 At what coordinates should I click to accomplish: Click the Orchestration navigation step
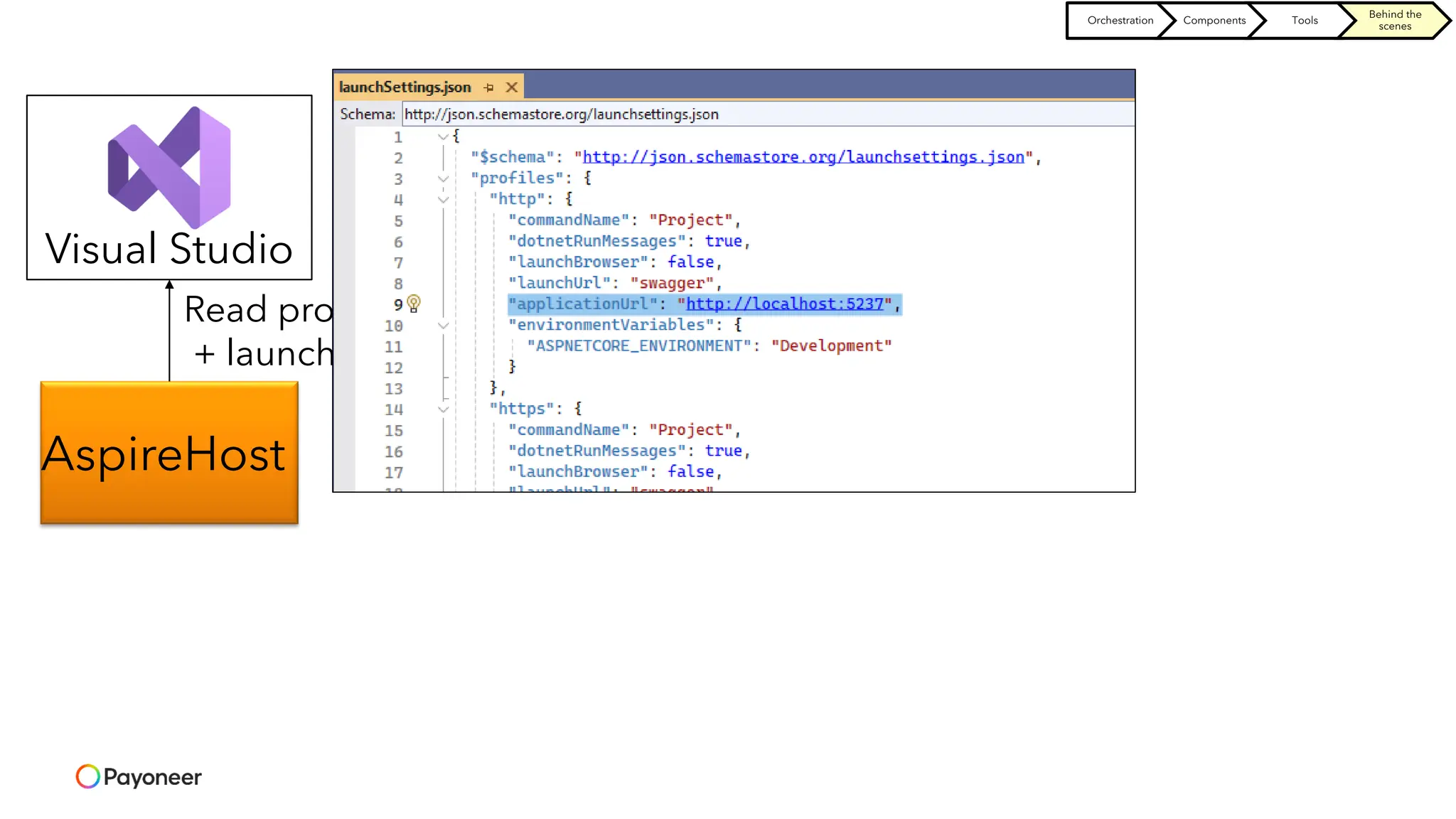[x=1120, y=21]
